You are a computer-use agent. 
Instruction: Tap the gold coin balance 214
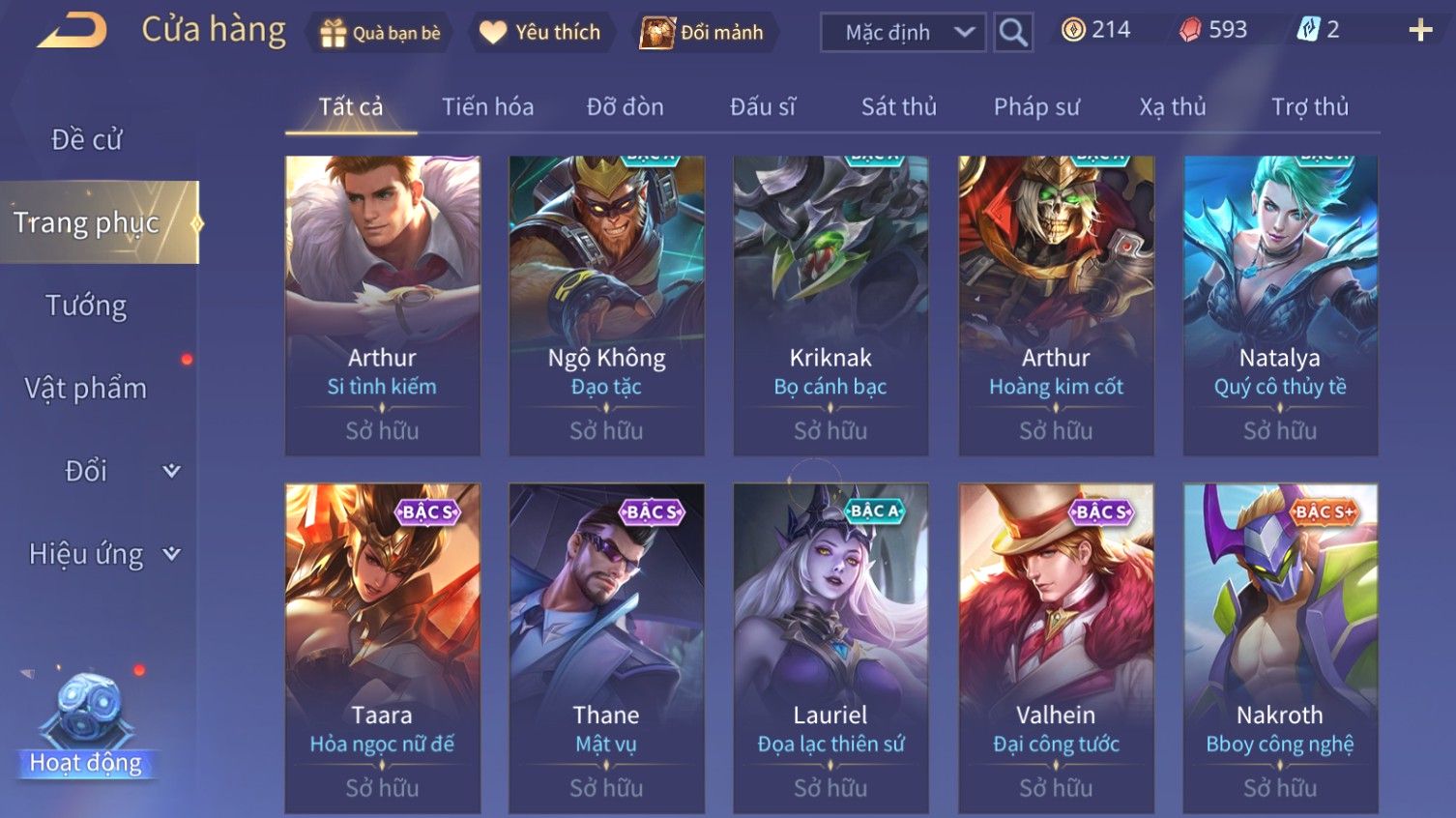pos(1096,30)
